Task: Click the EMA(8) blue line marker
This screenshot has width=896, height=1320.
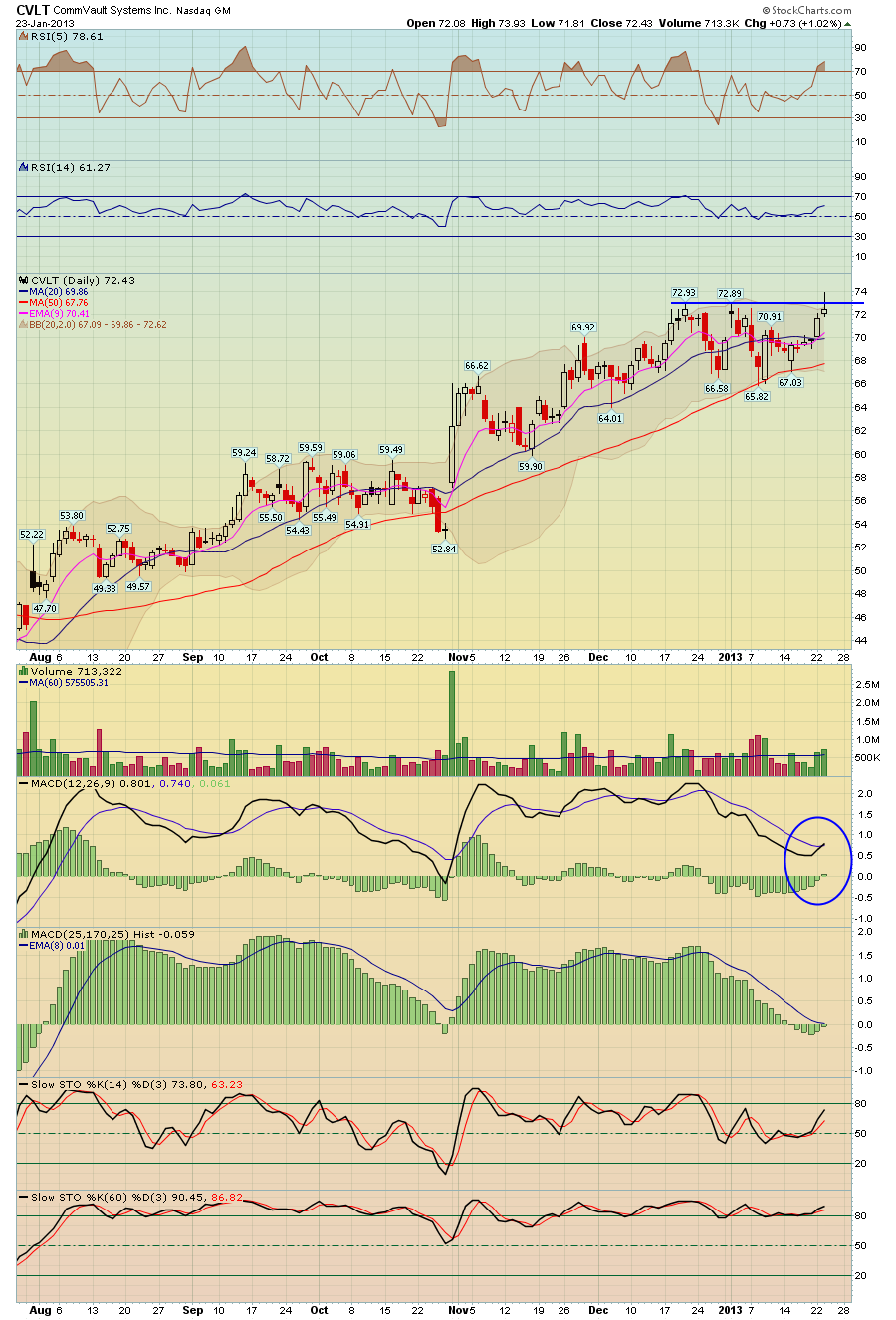Action: (24, 945)
